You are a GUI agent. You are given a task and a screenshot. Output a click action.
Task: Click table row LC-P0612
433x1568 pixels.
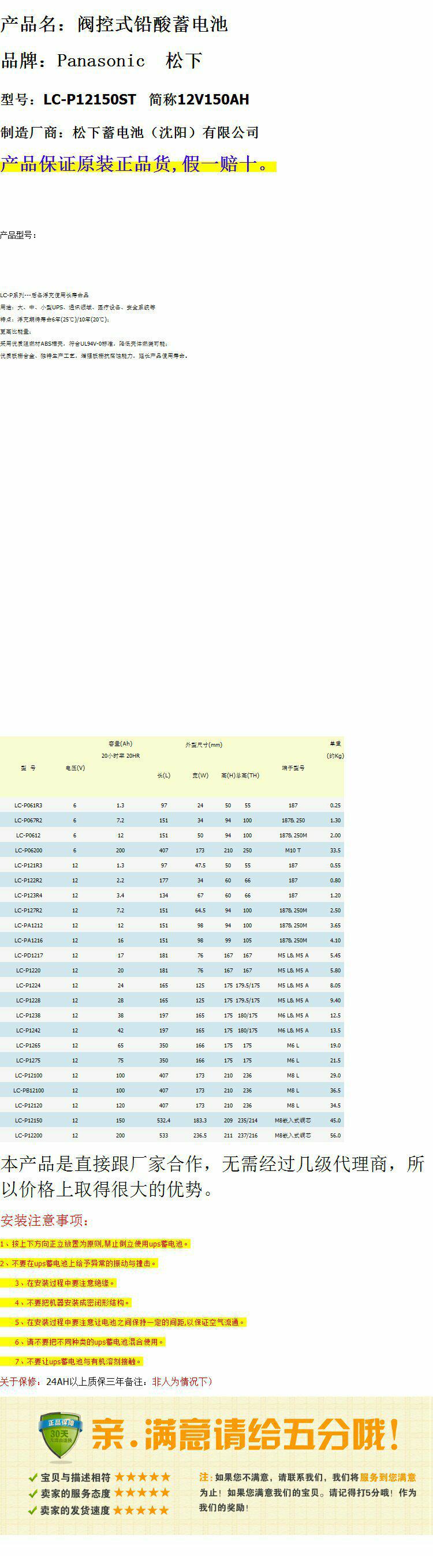click(171, 835)
